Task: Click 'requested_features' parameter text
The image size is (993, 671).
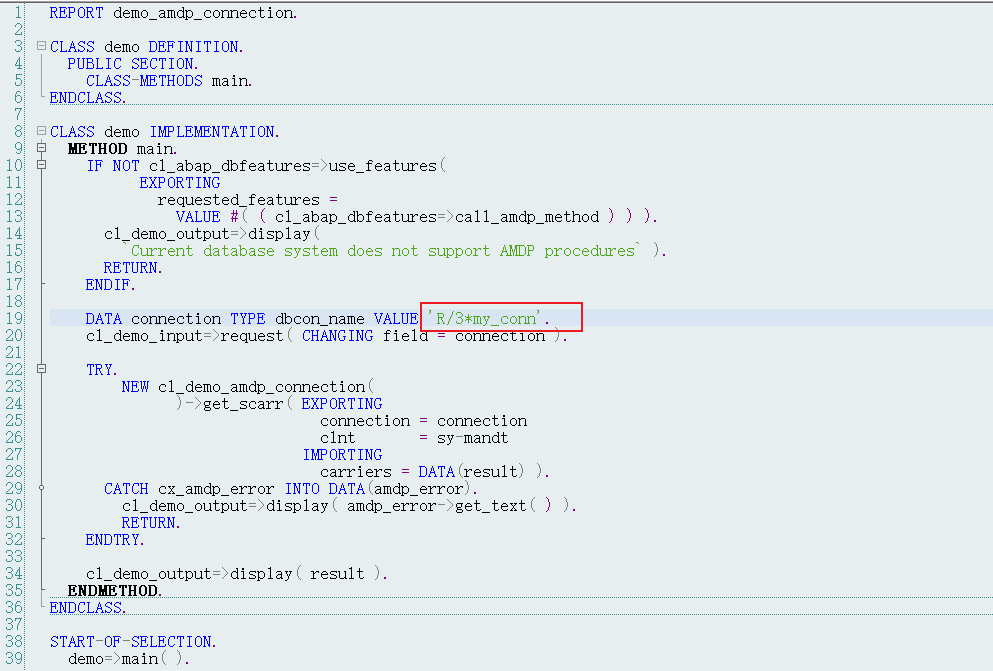Action: tap(239, 200)
